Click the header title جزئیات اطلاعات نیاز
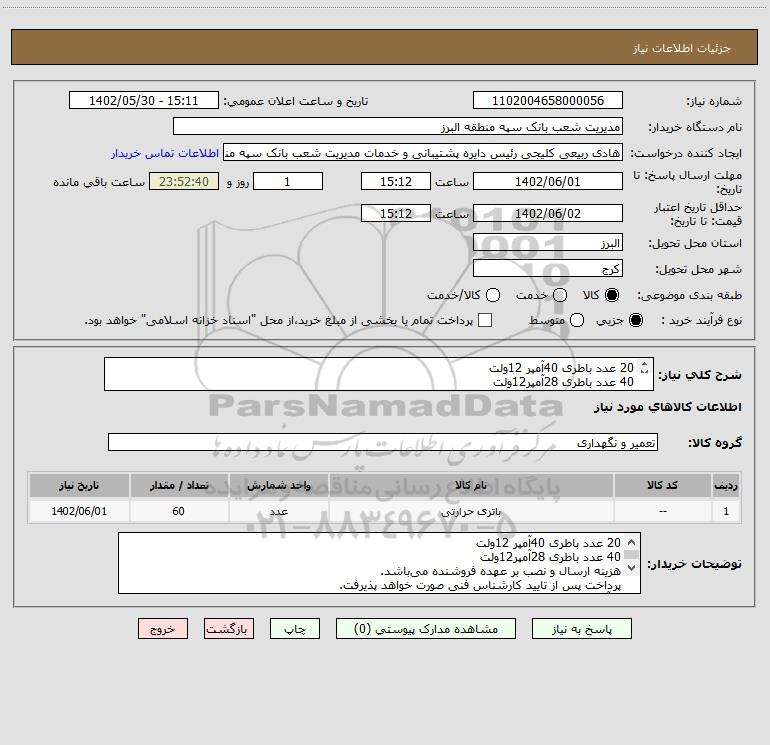770x745 pixels. coord(681,48)
